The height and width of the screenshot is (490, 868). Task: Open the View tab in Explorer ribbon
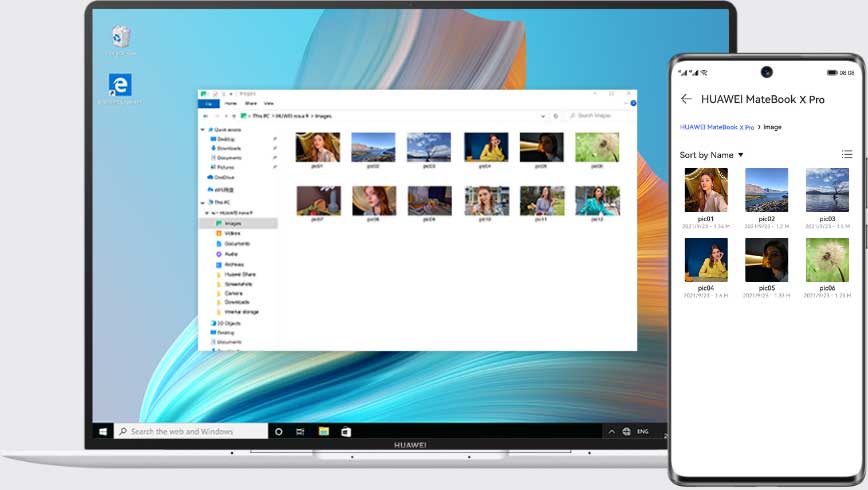[268, 104]
